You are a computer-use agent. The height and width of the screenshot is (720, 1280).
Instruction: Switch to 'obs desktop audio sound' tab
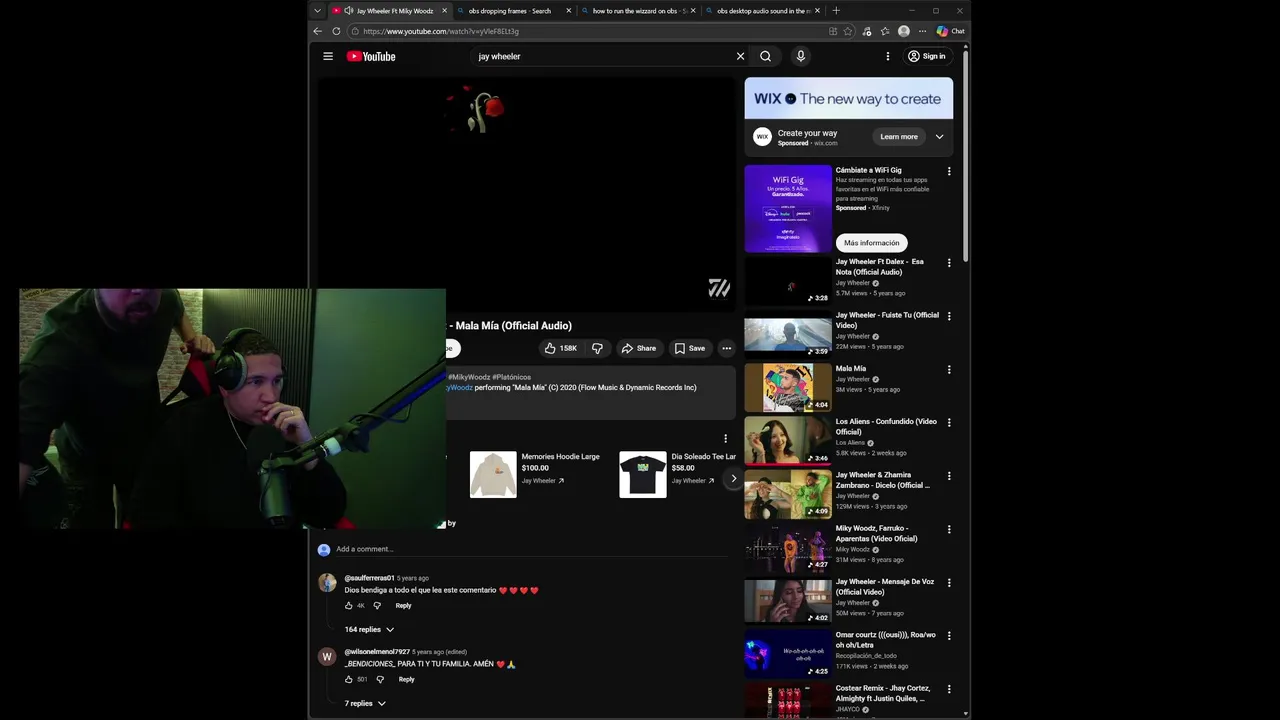pos(763,11)
